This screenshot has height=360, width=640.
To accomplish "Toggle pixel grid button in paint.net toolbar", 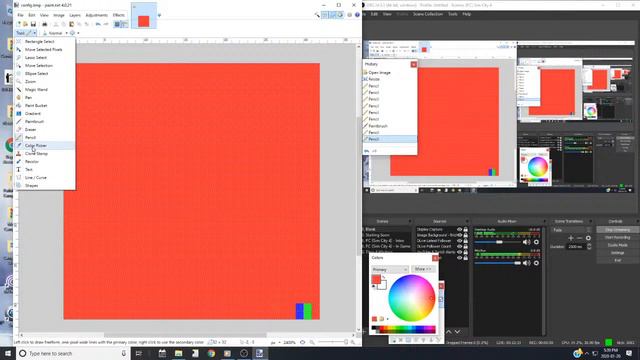I will click(x=117, y=24).
